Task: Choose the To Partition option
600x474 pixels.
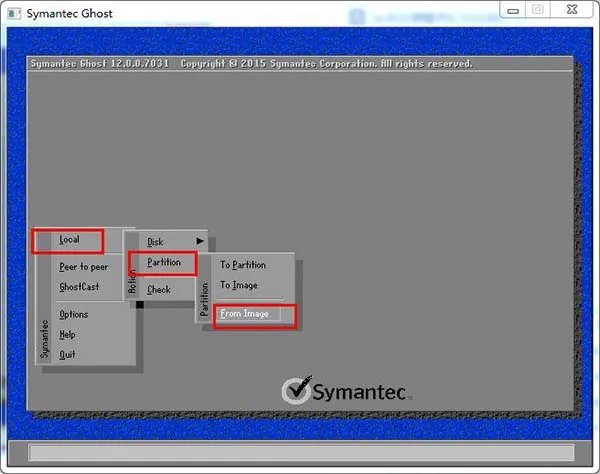Action: pos(243,266)
